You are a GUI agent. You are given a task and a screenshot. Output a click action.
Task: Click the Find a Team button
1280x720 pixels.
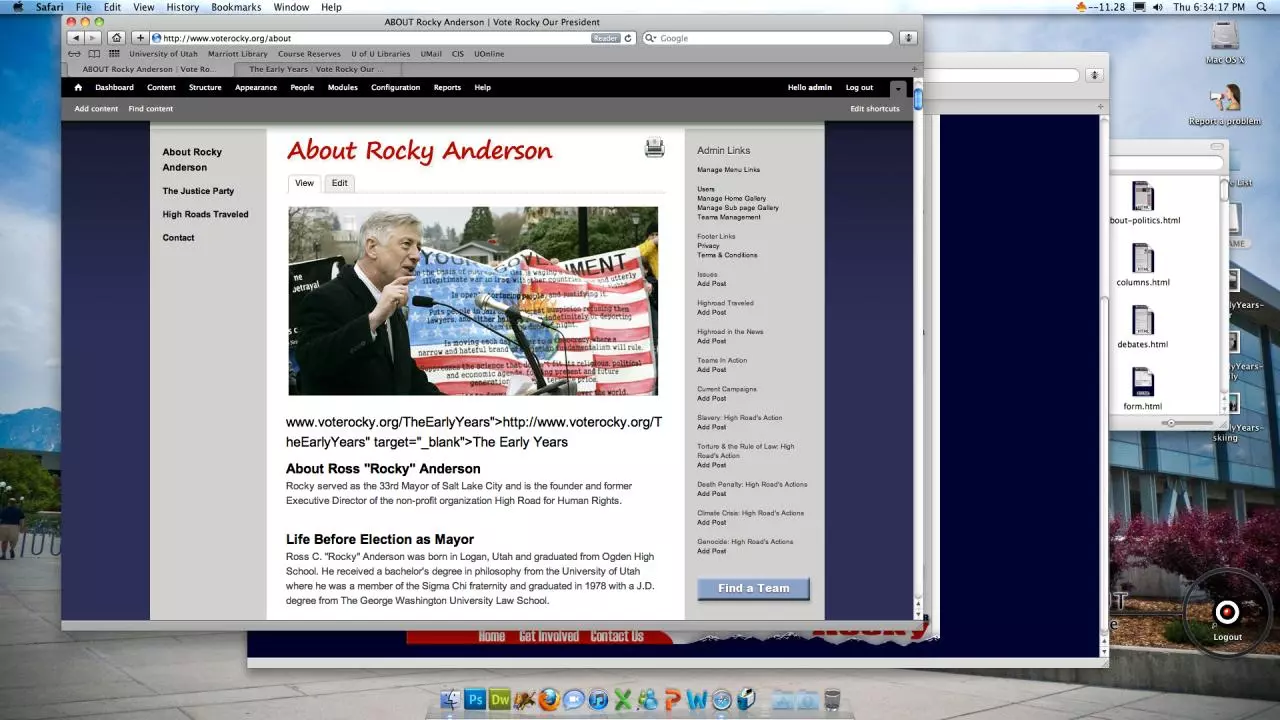pyautogui.click(x=754, y=588)
